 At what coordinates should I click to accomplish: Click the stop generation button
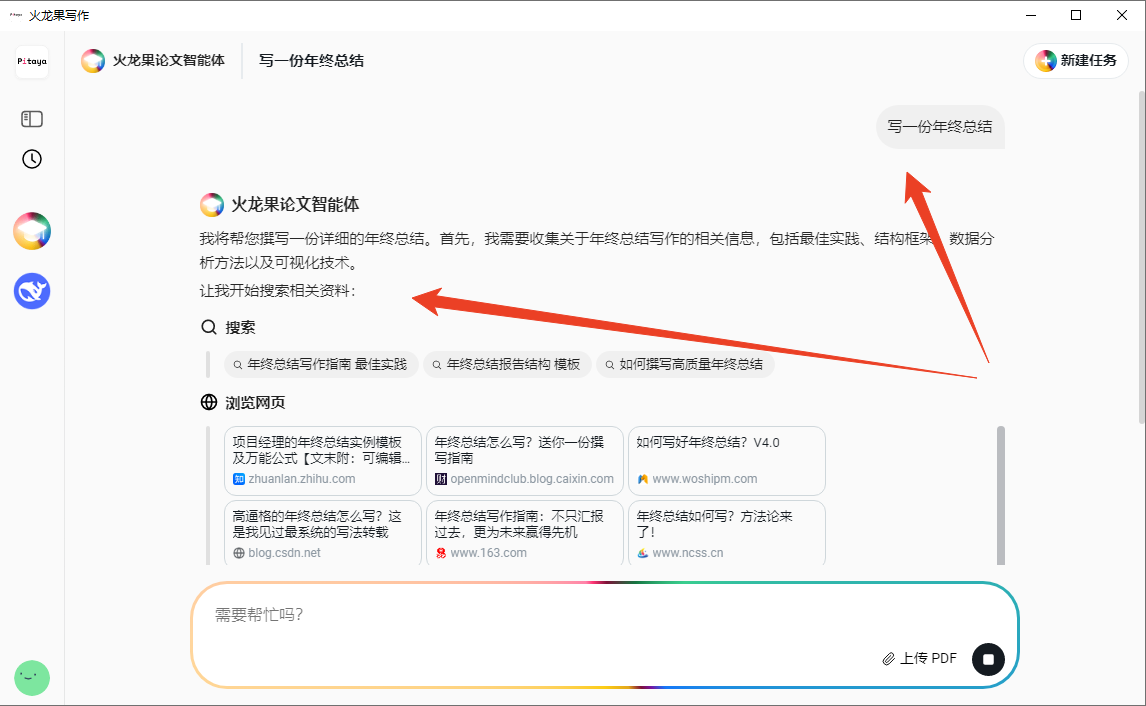[x=988, y=659]
